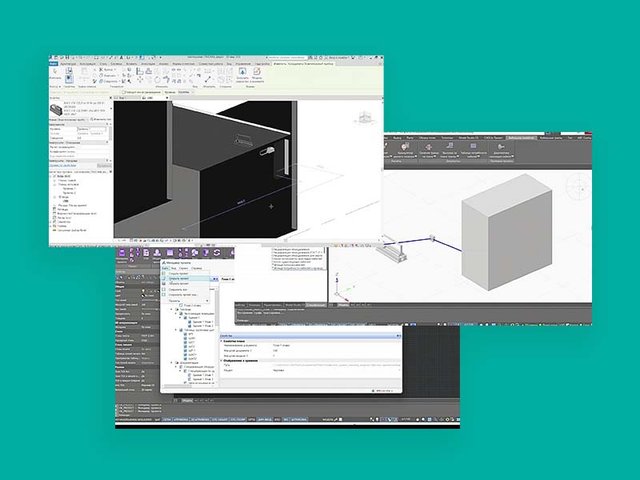
Task: Click the purple globe icon in bottom ribbon
Action: click(x=195, y=253)
